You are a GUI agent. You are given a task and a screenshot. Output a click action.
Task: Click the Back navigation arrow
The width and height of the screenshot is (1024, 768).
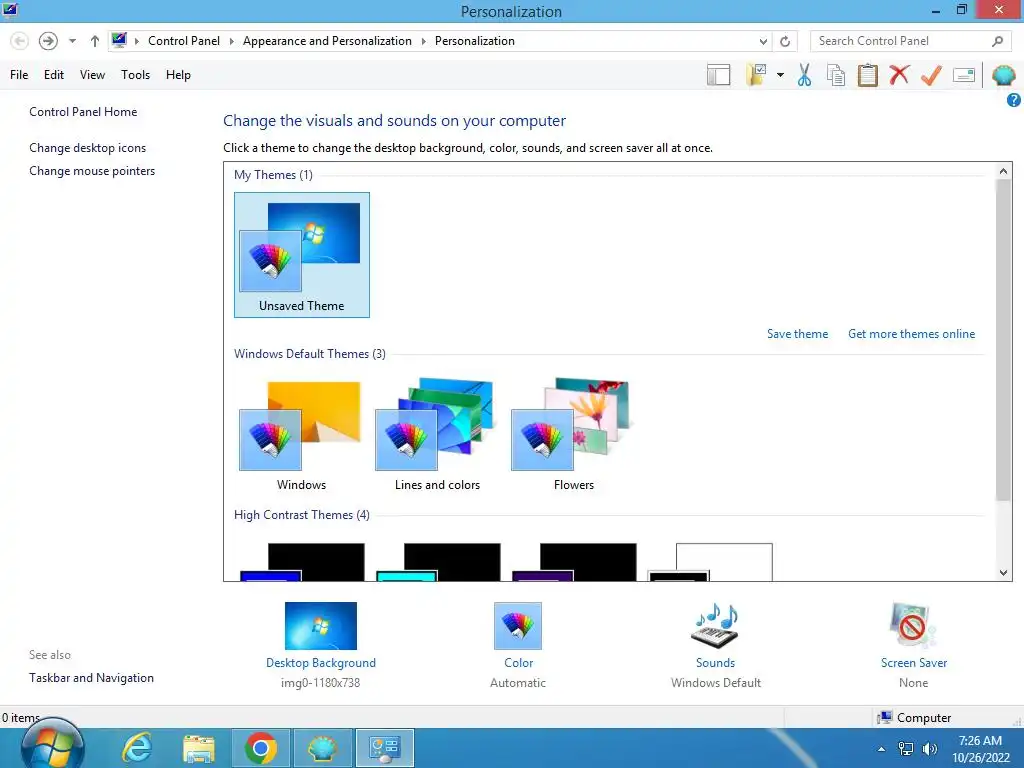[20, 41]
